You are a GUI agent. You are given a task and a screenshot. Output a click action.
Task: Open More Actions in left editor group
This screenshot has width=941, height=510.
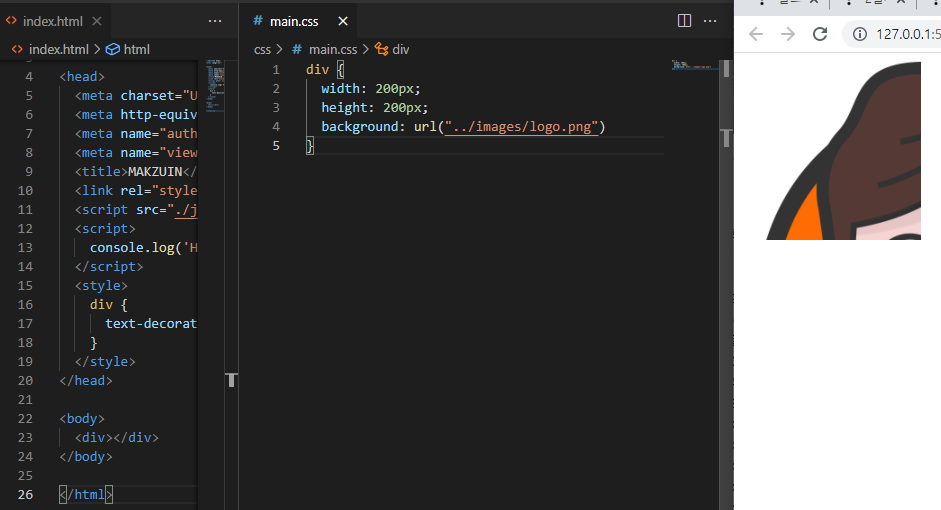215,21
